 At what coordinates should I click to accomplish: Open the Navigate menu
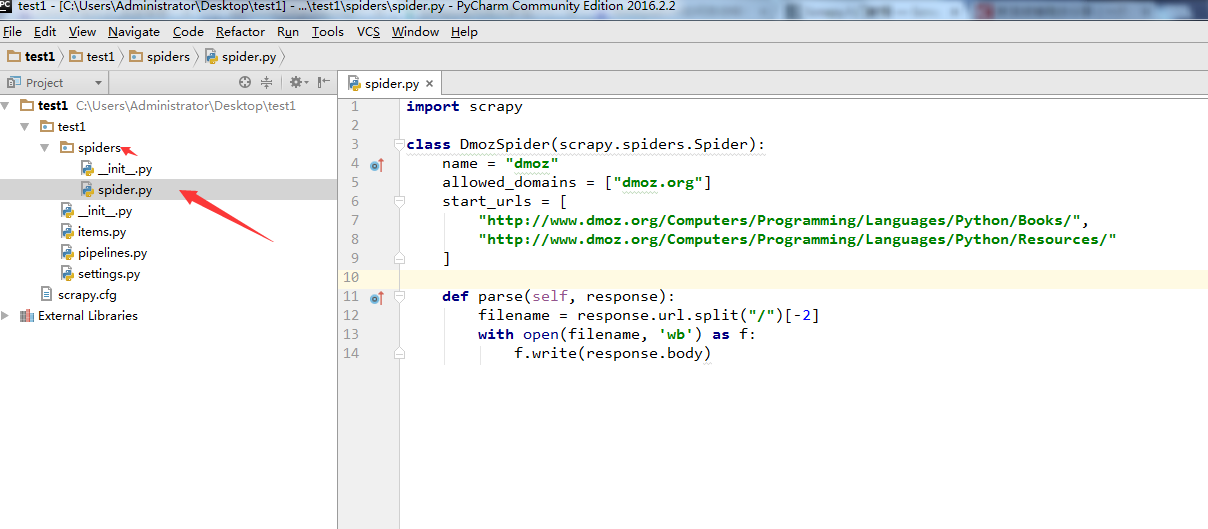(134, 32)
